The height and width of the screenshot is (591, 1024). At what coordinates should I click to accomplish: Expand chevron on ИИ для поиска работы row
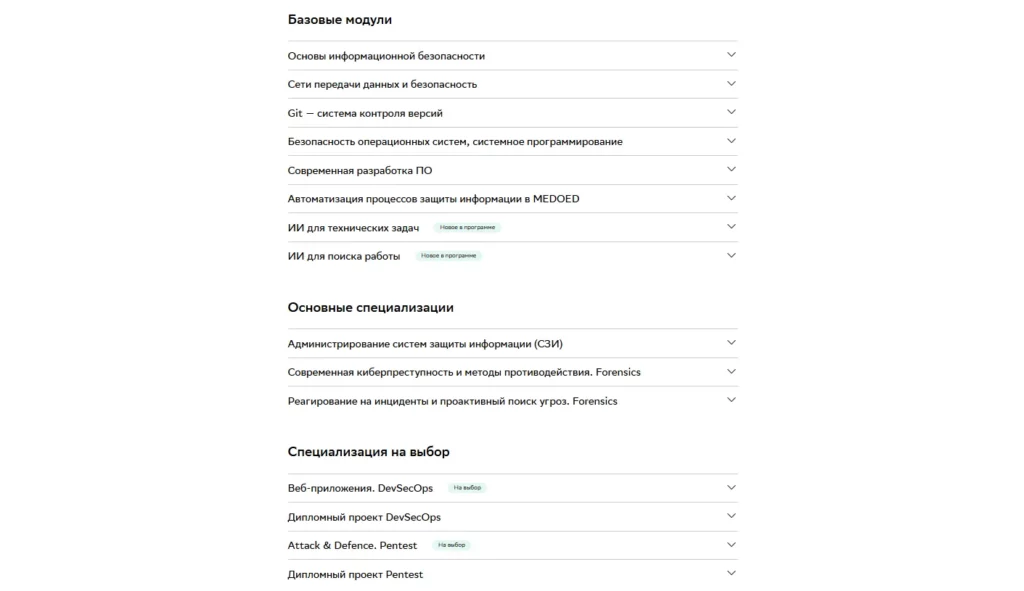tap(731, 255)
